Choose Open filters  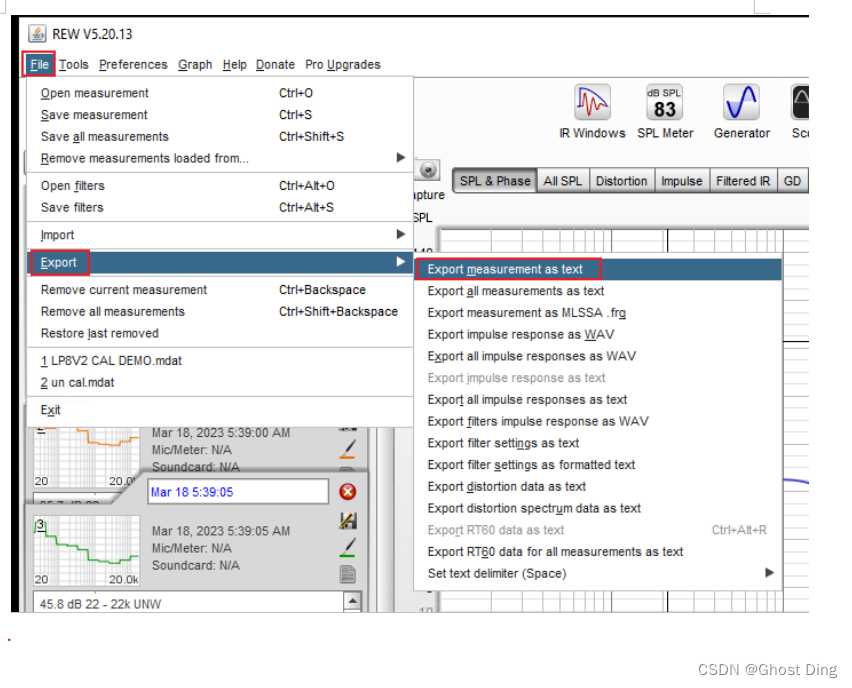220,186
